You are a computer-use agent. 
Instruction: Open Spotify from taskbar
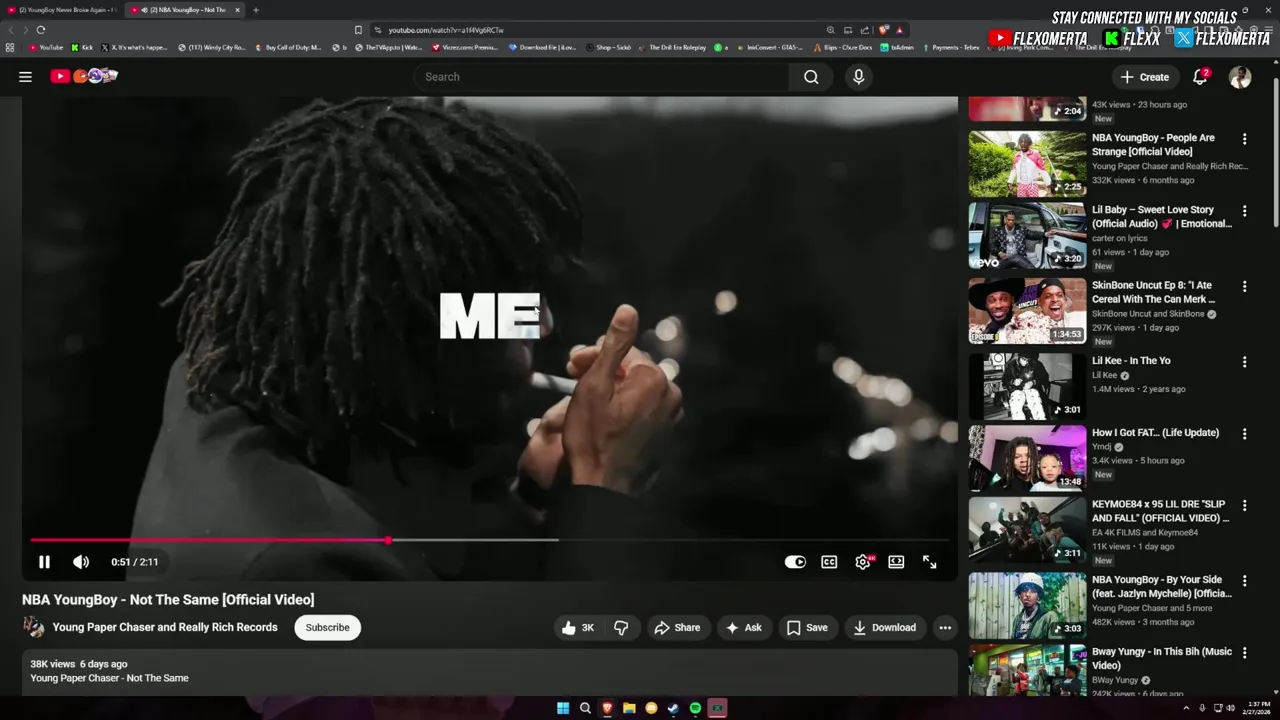point(695,709)
